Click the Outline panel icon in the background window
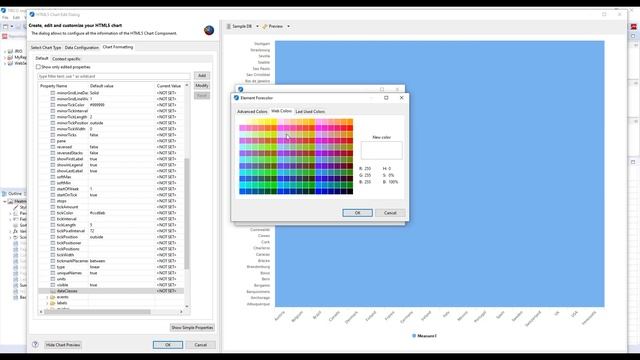This screenshot has height=360, width=640. (x=4, y=193)
